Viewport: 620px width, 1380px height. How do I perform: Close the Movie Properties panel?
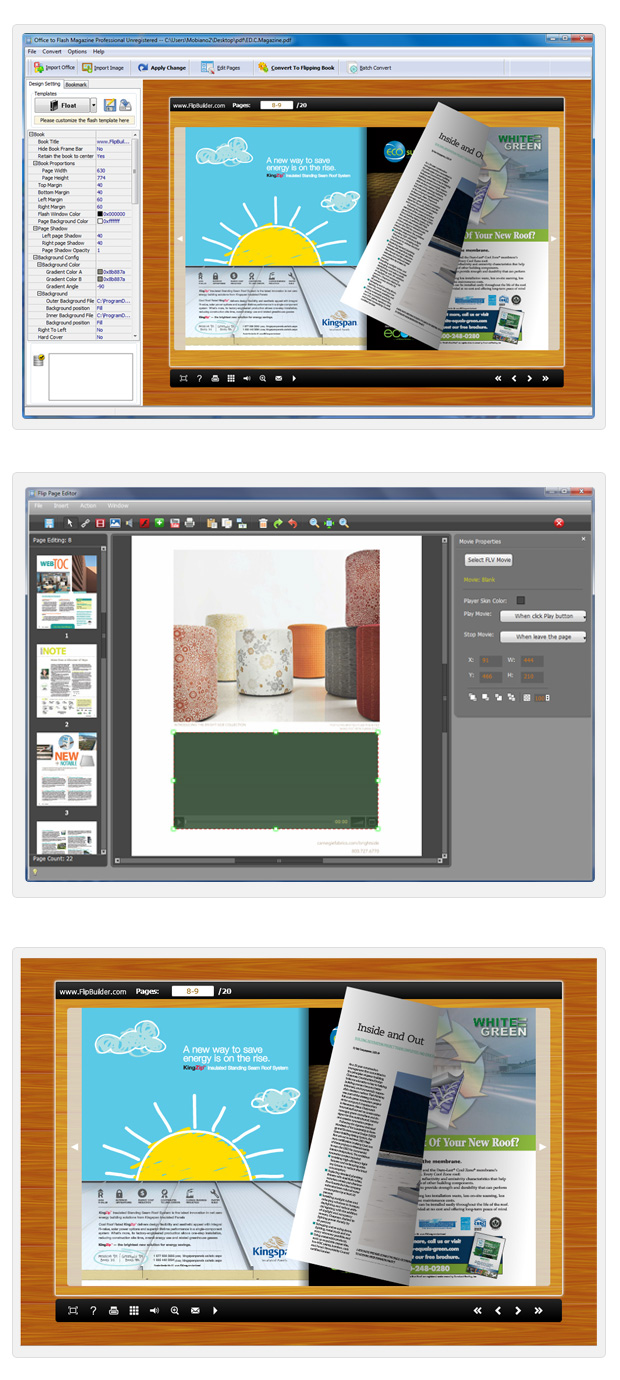tap(584, 539)
